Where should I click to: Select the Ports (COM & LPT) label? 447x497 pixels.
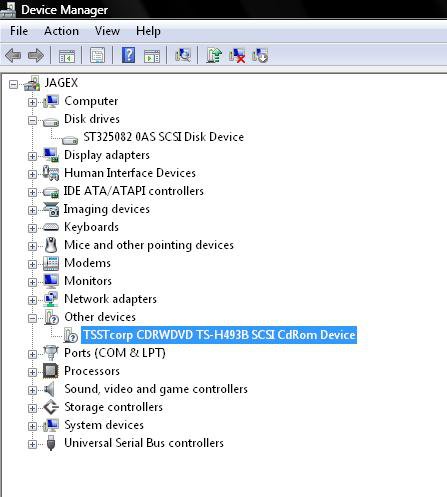[x=115, y=353]
